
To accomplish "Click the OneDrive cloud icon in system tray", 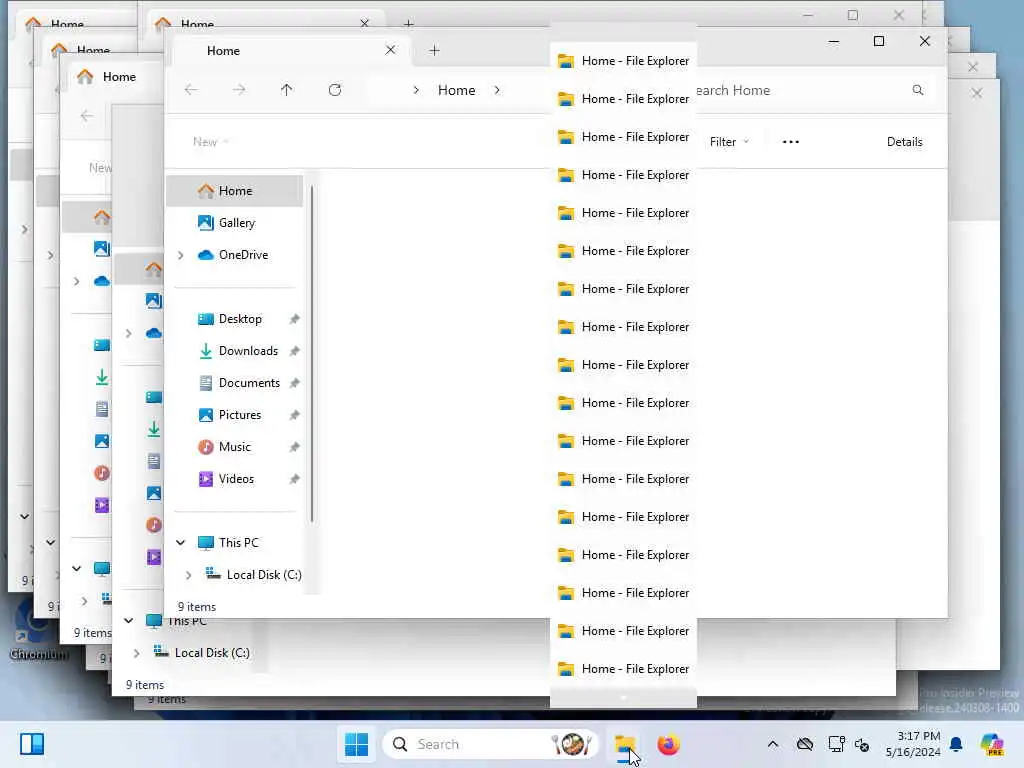I will click(x=805, y=744).
